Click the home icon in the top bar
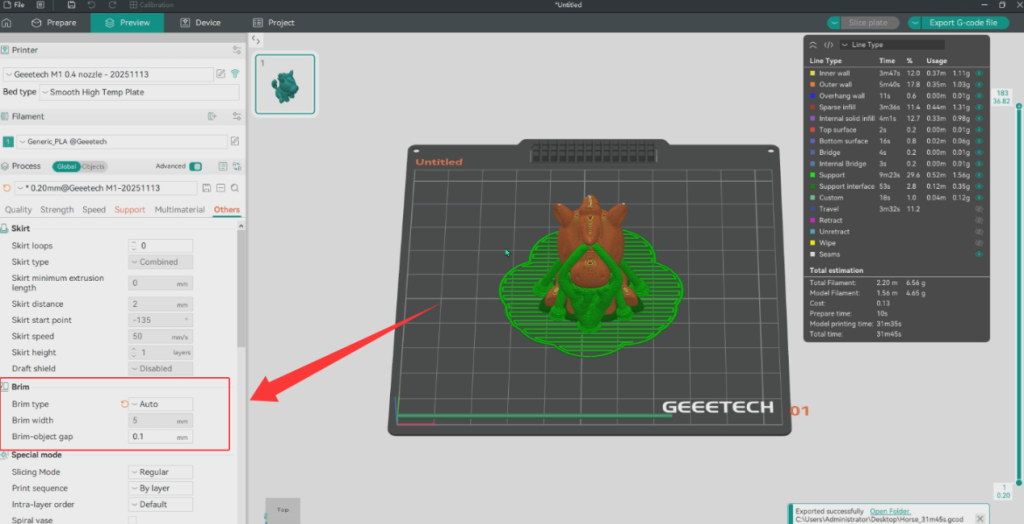This screenshot has width=1024, height=524. click(7, 22)
